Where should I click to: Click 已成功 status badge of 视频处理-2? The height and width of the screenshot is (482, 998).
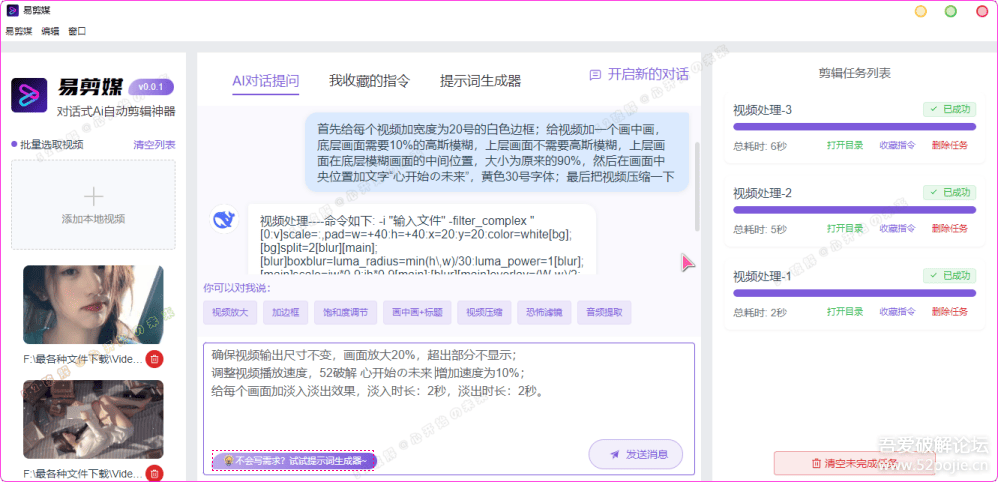tap(950, 192)
